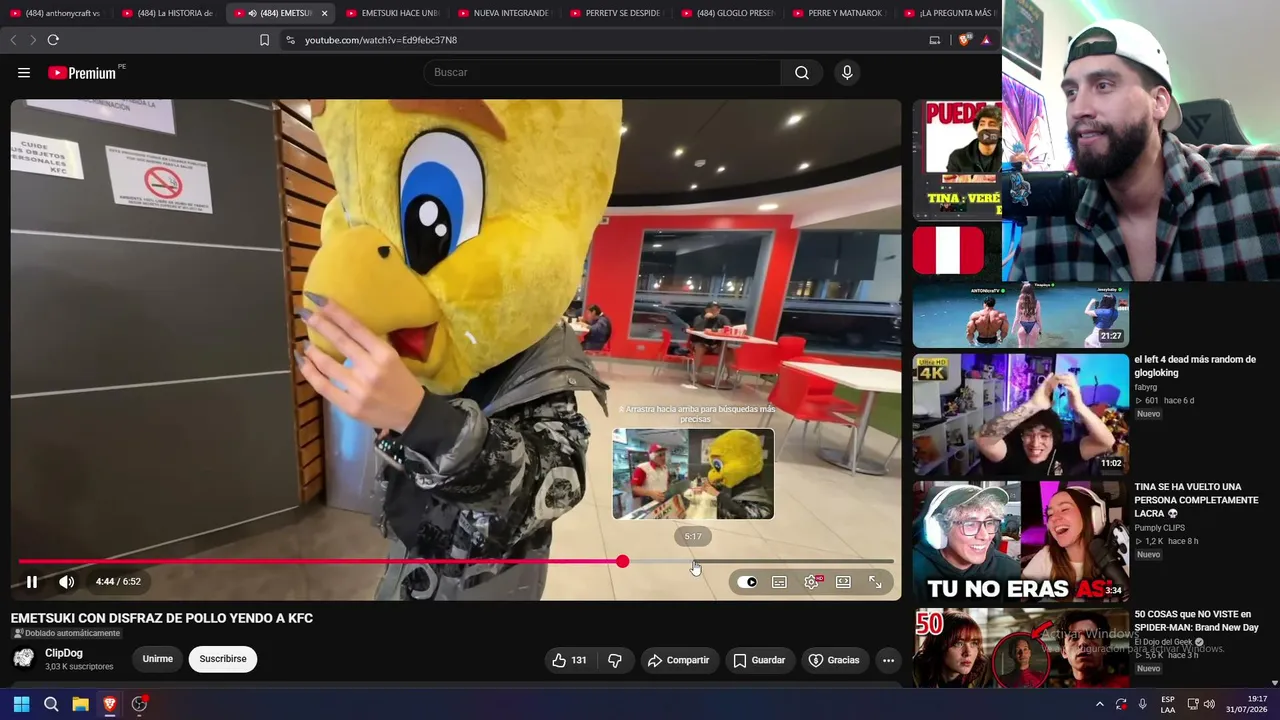Image resolution: width=1280 pixels, height=720 pixels.
Task: Go to YouTube Premium home logo
Action: click(82, 73)
